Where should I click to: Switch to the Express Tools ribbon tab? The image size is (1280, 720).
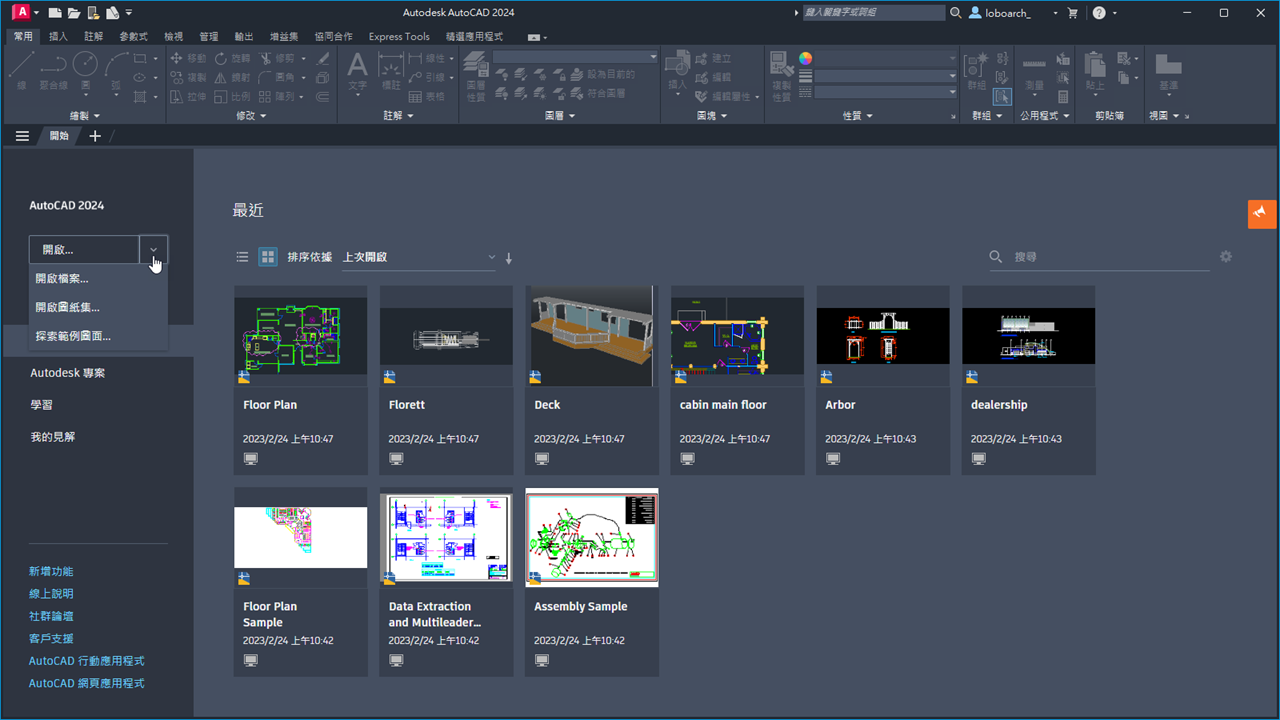tap(399, 37)
